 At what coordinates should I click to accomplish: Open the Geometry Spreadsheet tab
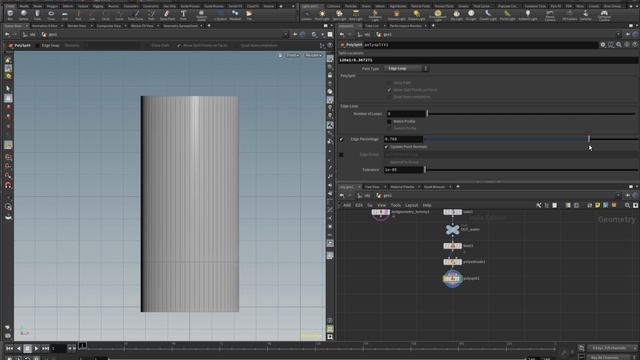[x=180, y=26]
